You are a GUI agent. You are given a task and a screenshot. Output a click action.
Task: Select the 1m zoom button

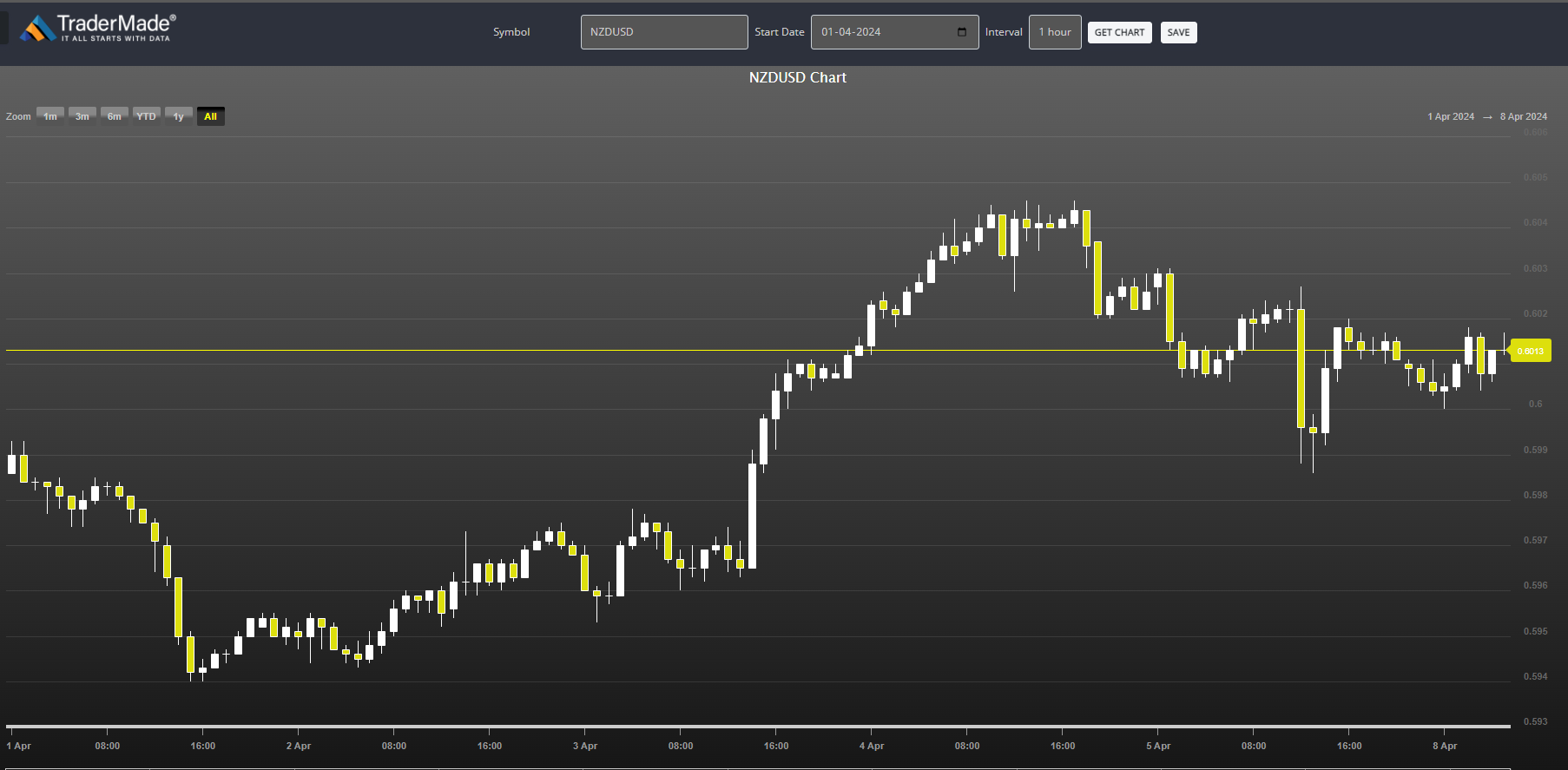pos(50,116)
